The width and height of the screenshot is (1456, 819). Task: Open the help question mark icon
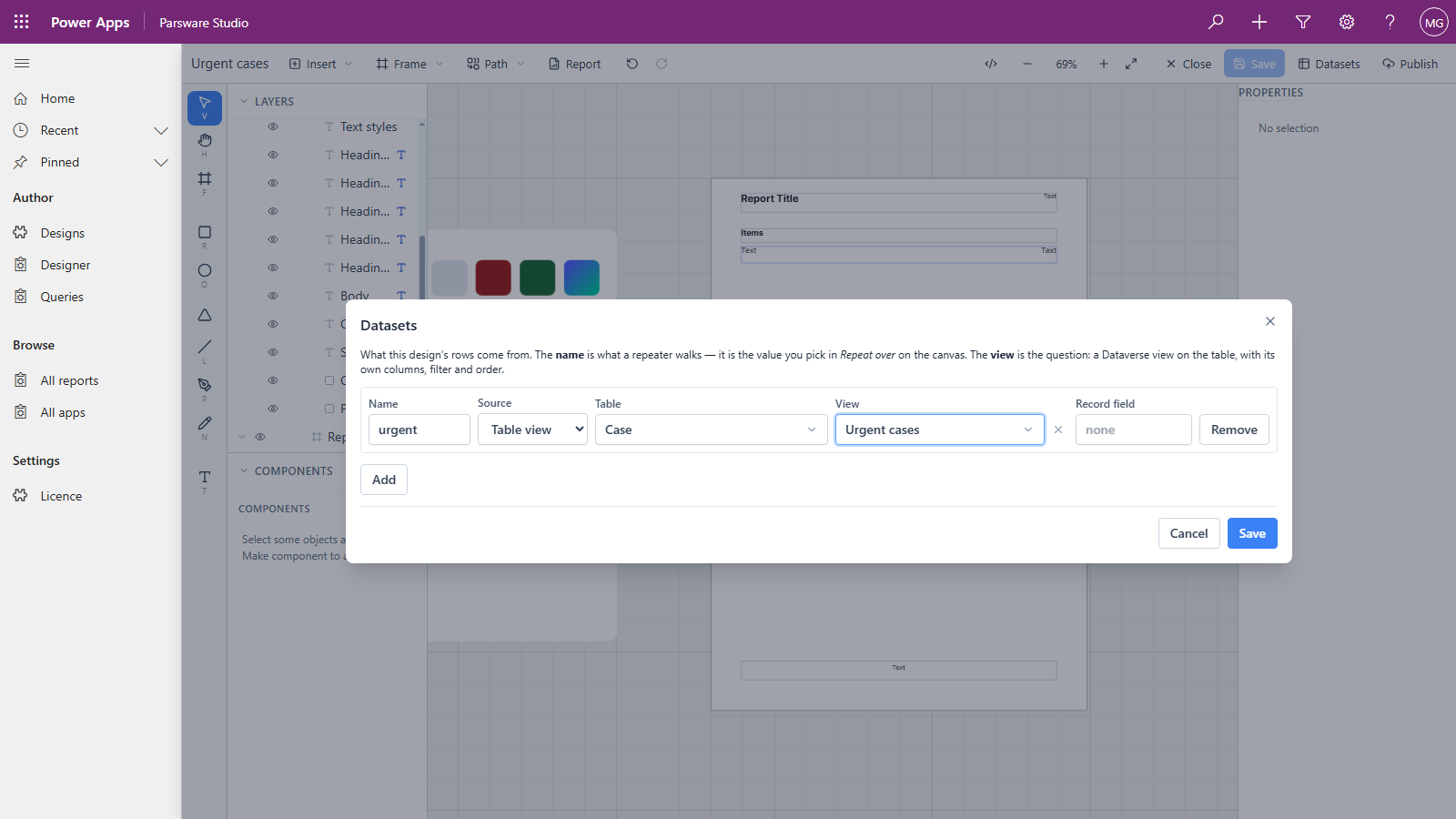click(x=1390, y=22)
